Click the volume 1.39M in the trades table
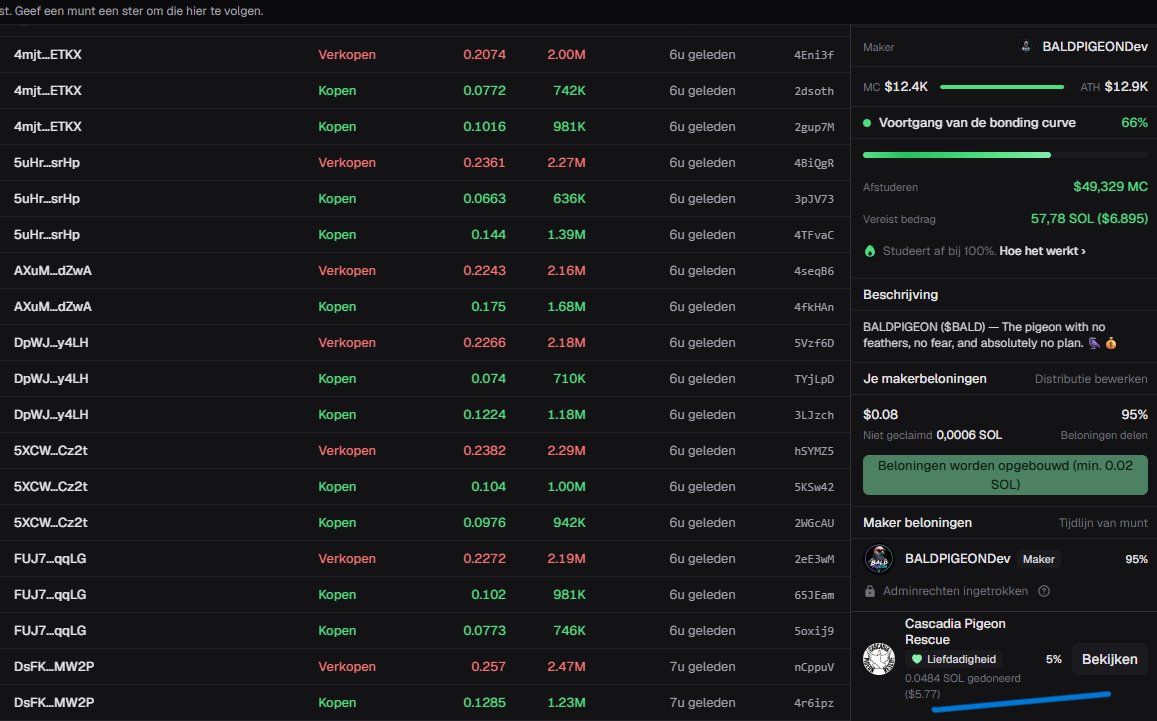 point(567,235)
